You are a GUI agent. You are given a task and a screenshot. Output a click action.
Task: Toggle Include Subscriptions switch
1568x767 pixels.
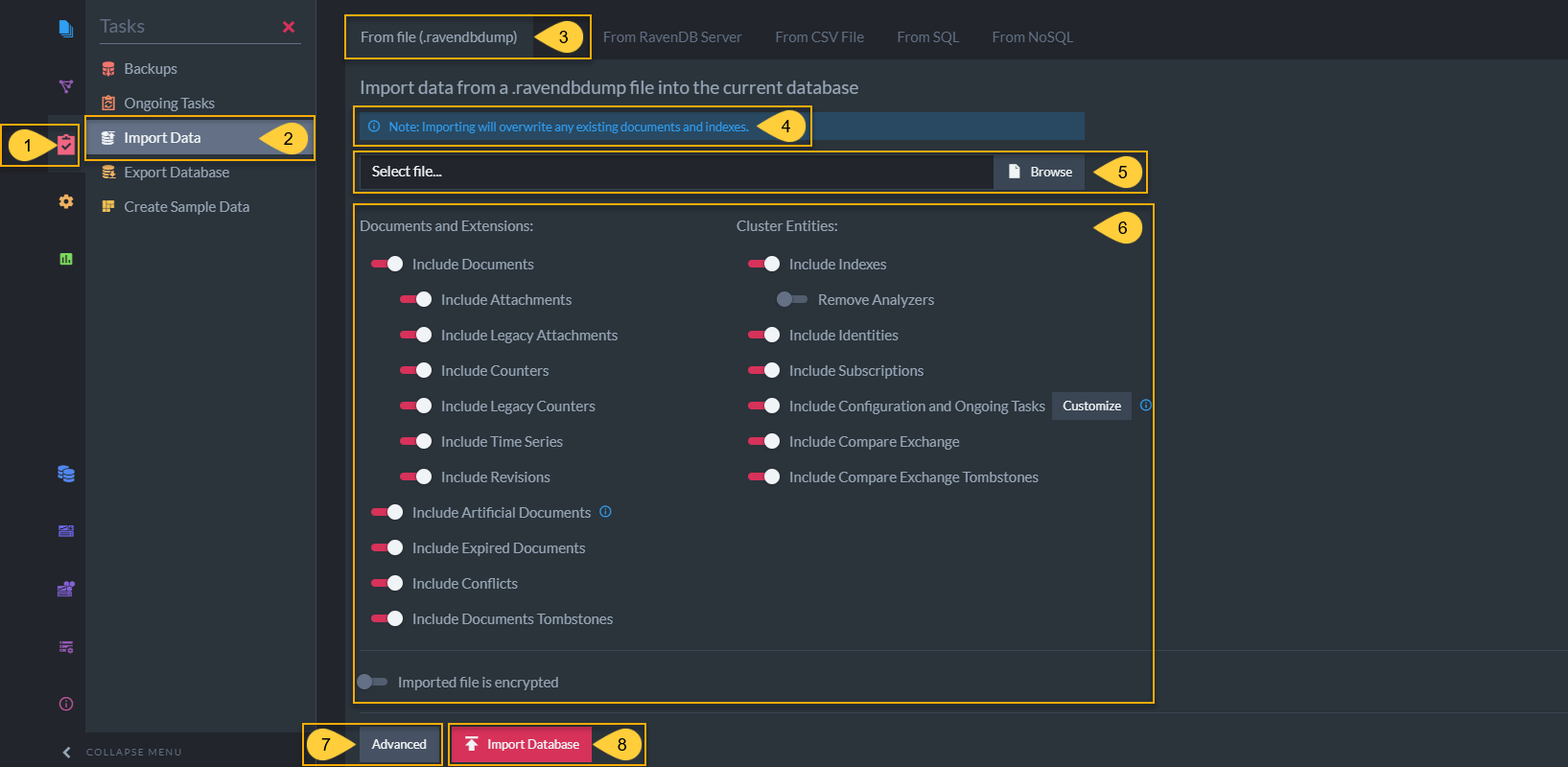[763, 370]
